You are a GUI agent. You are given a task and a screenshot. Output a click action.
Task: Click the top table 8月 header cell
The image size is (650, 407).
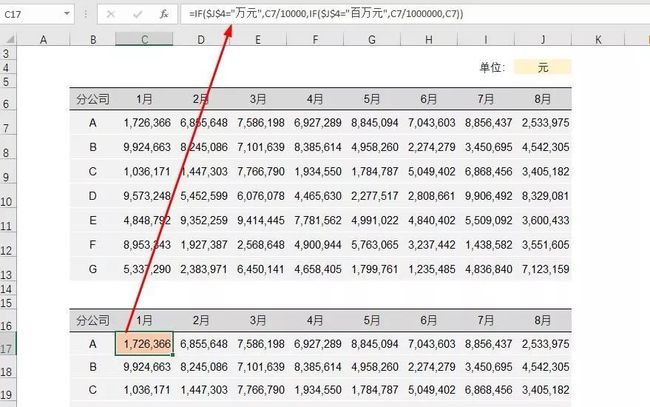pos(543,99)
